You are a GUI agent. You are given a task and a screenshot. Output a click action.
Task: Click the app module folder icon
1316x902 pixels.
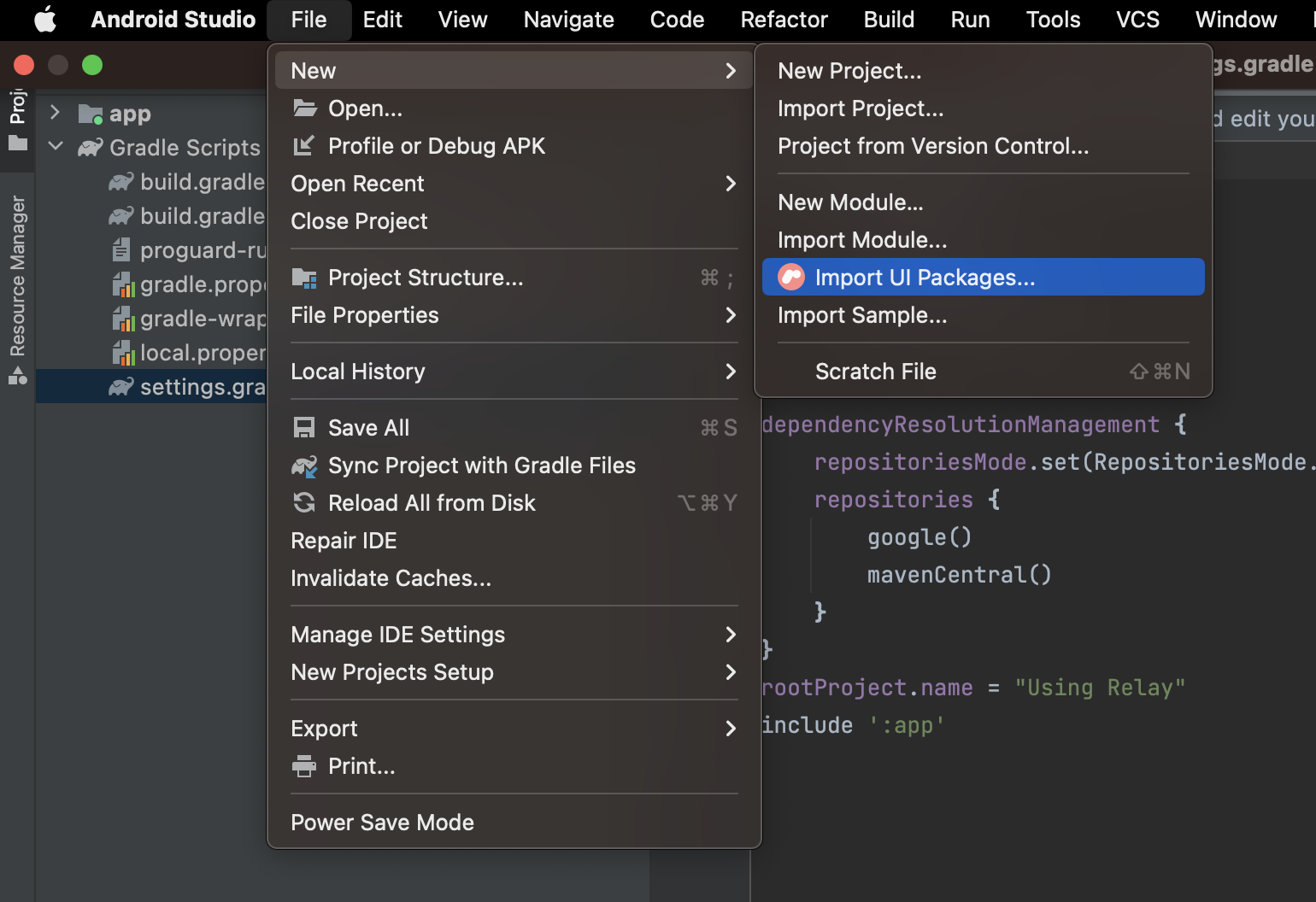click(90, 114)
